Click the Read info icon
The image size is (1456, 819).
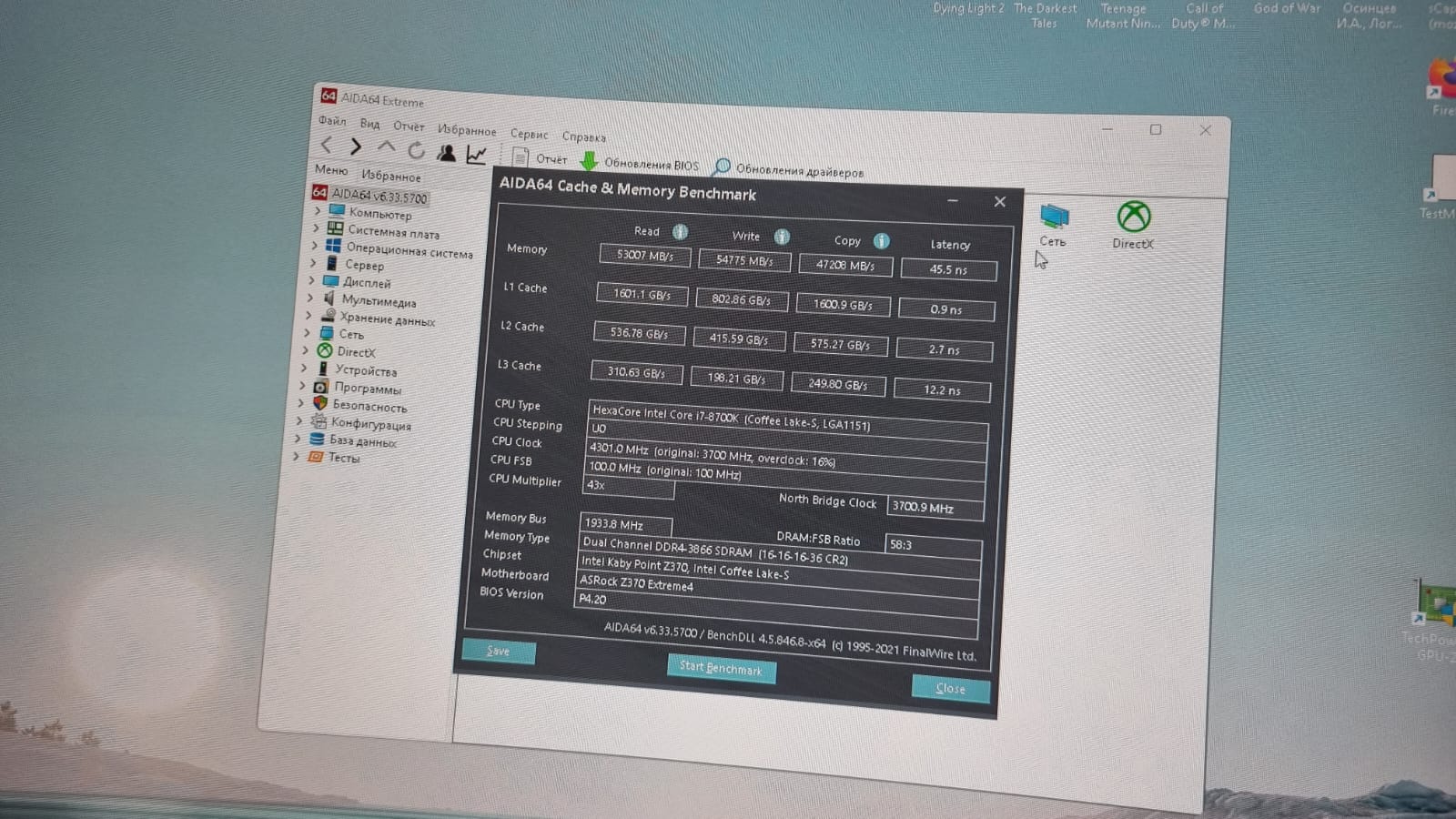[680, 232]
